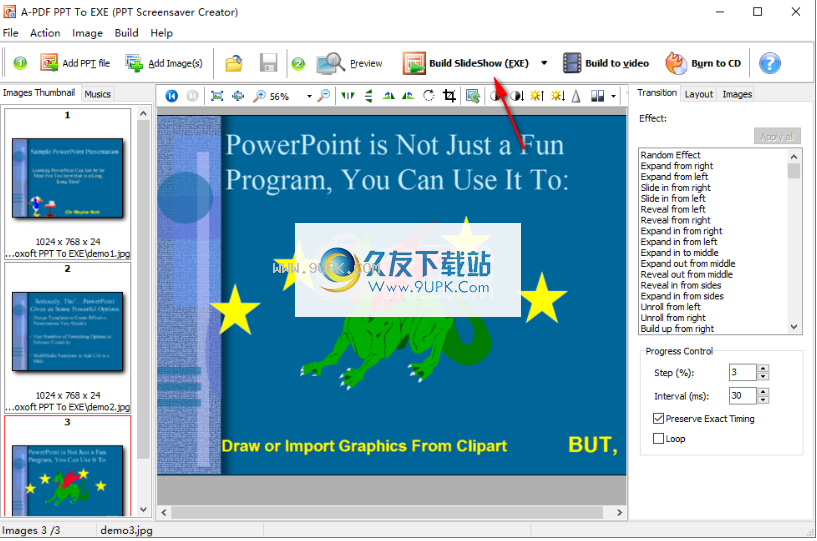Image resolution: width=817 pixels, height=541 pixels.
Task: Select Build up from right effect
Action: (x=677, y=329)
